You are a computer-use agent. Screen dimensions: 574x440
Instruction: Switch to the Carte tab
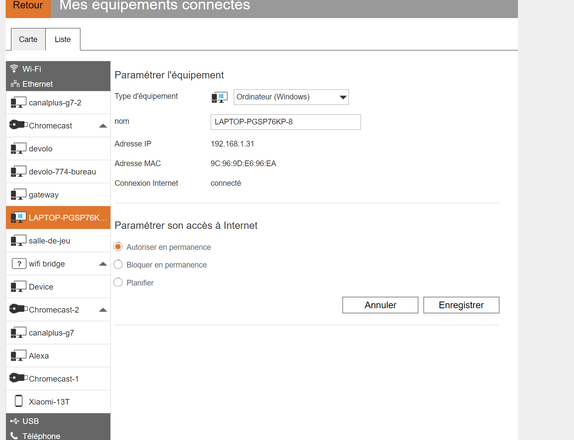28,39
